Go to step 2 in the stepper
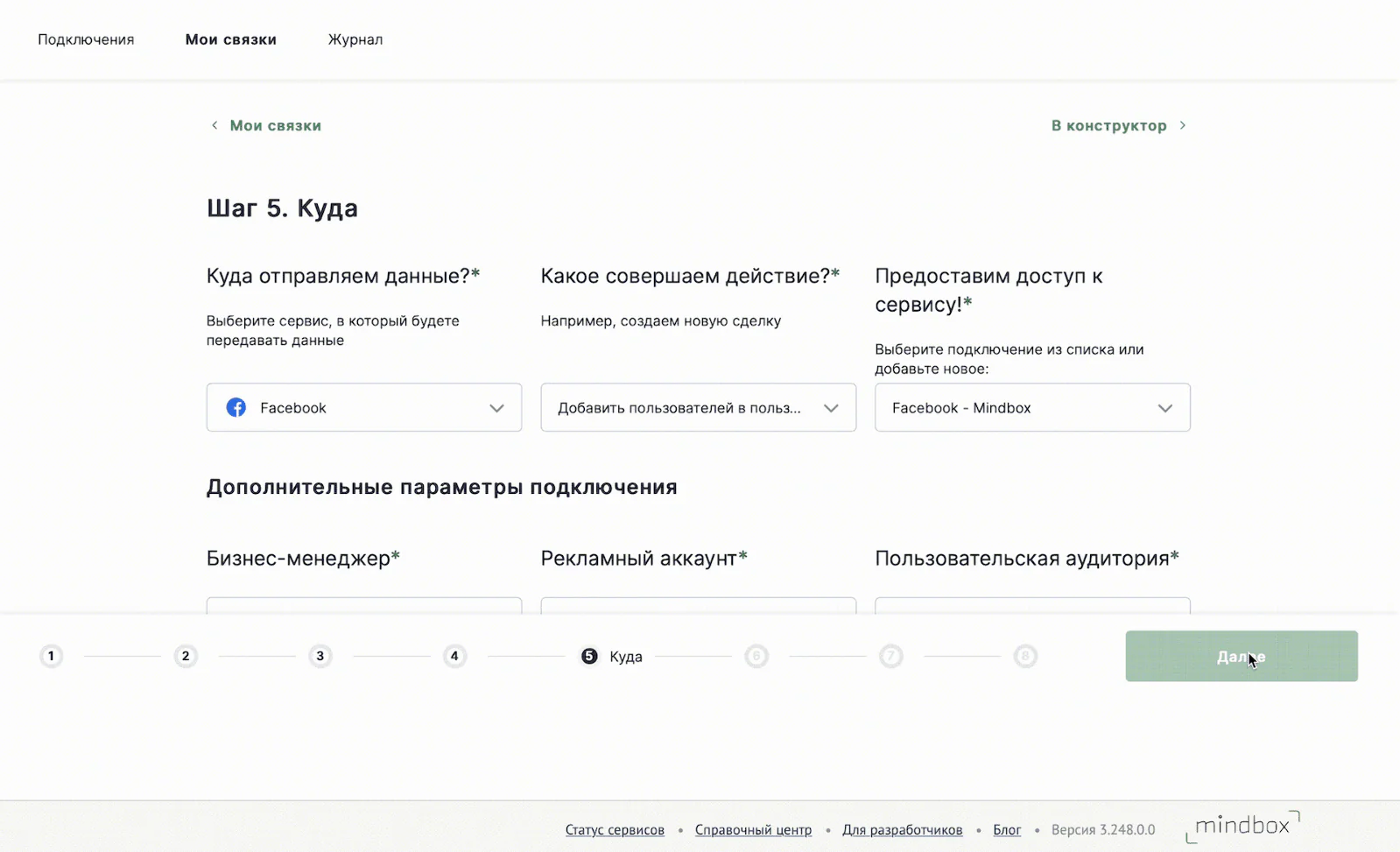The height and width of the screenshot is (852, 1400). pyautogui.click(x=186, y=656)
